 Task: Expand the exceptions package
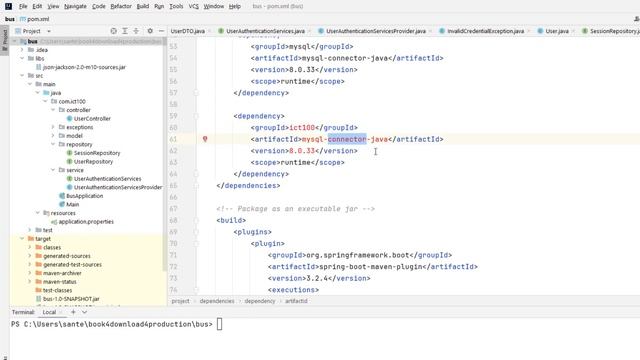click(x=53, y=127)
